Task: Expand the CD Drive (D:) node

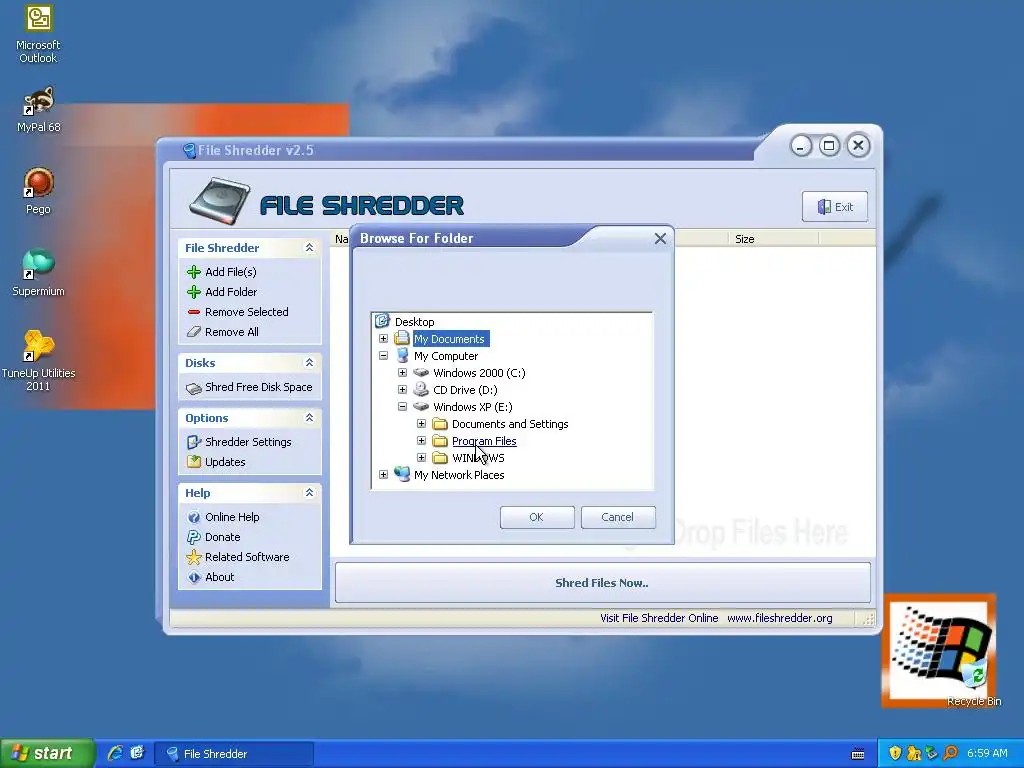Action: [x=402, y=389]
